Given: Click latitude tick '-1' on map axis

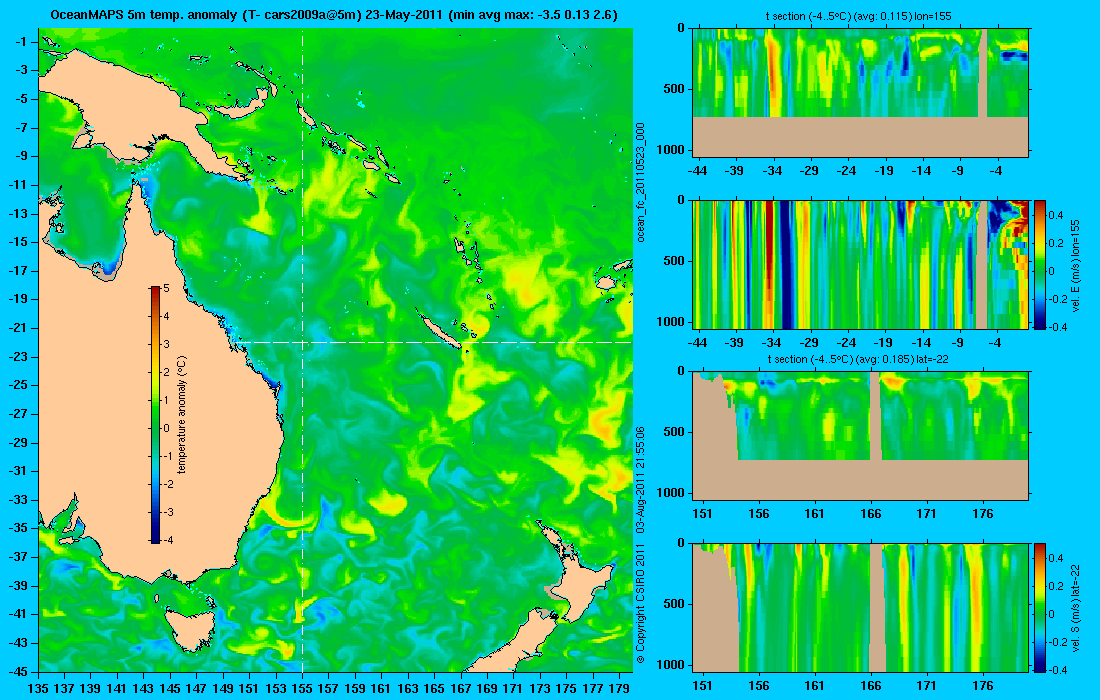Looking at the screenshot, I should point(20,42).
